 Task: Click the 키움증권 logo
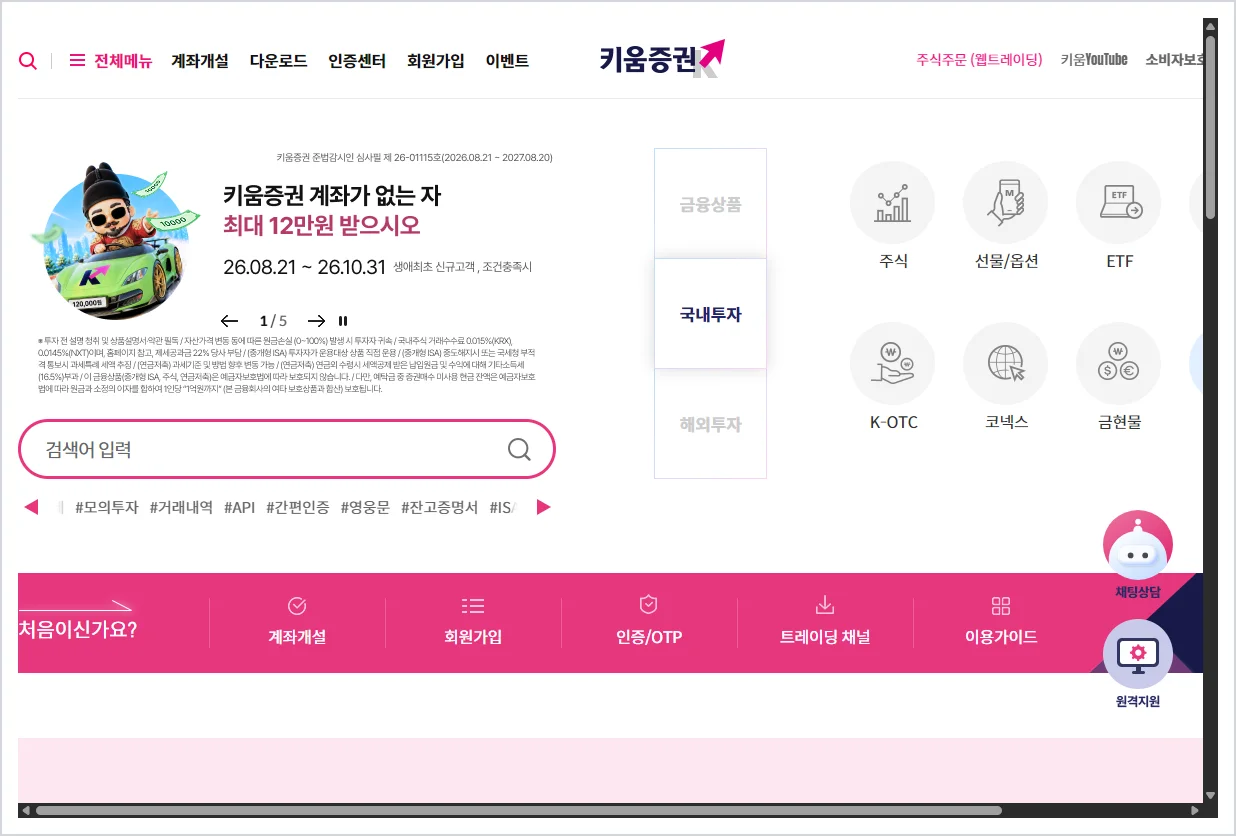click(x=662, y=59)
